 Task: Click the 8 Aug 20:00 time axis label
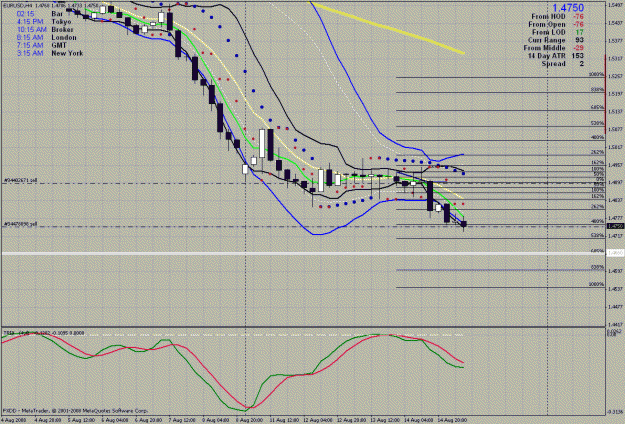click(250, 420)
